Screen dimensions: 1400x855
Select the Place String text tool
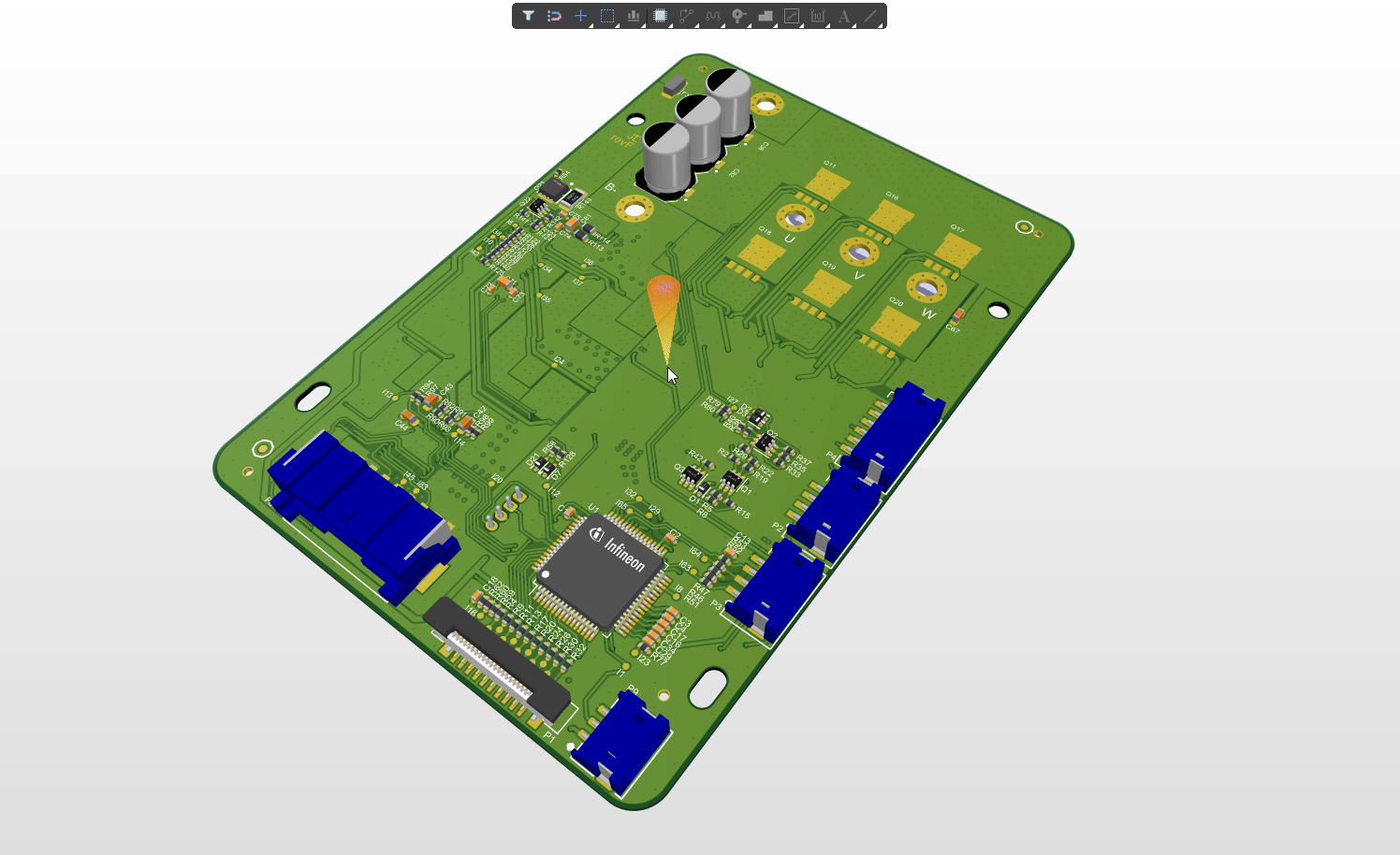click(x=844, y=16)
